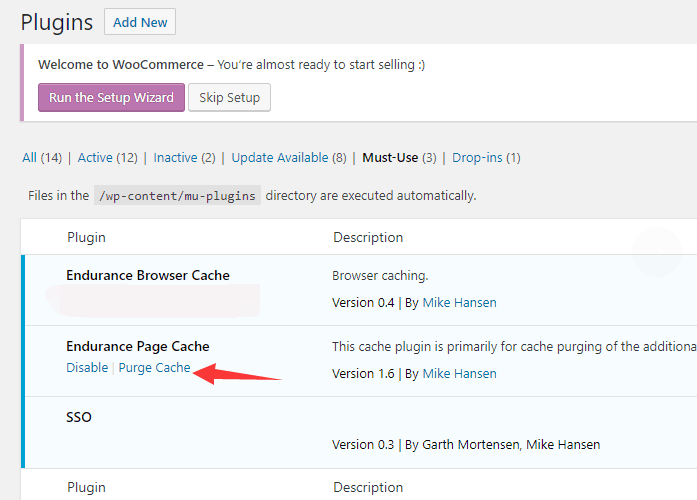Viewport: 697px width, 500px height.
Task: Disable the Endurance Page Cache plugin
Action: click(x=87, y=368)
